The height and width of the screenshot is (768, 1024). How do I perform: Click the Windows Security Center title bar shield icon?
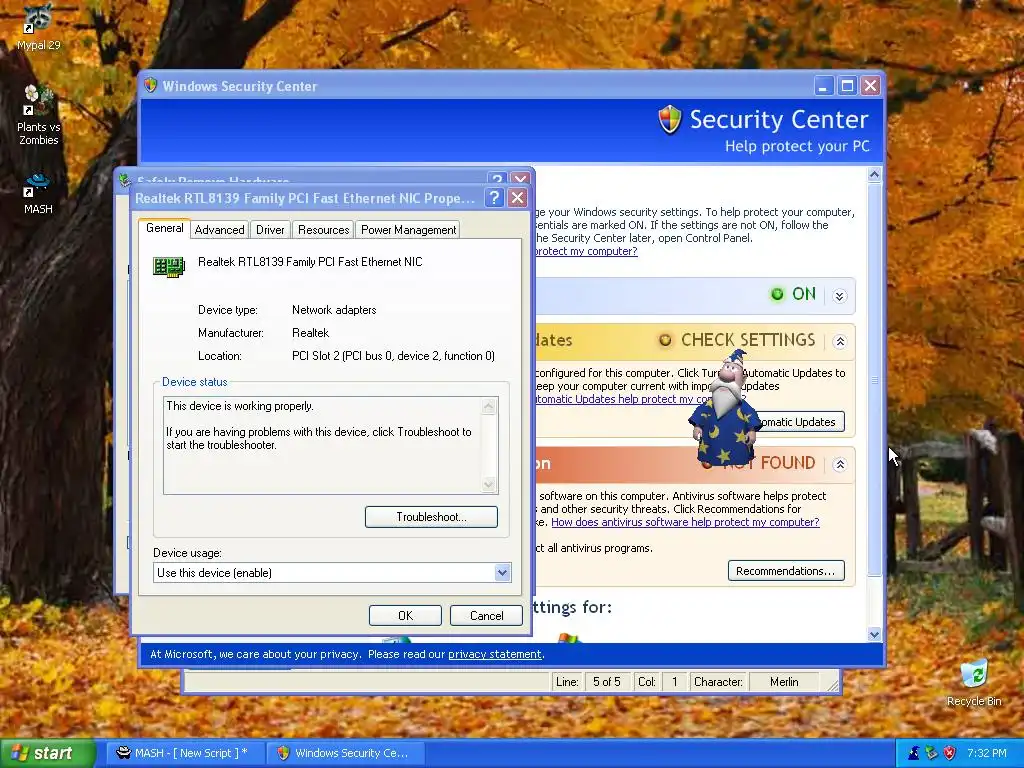(x=151, y=86)
